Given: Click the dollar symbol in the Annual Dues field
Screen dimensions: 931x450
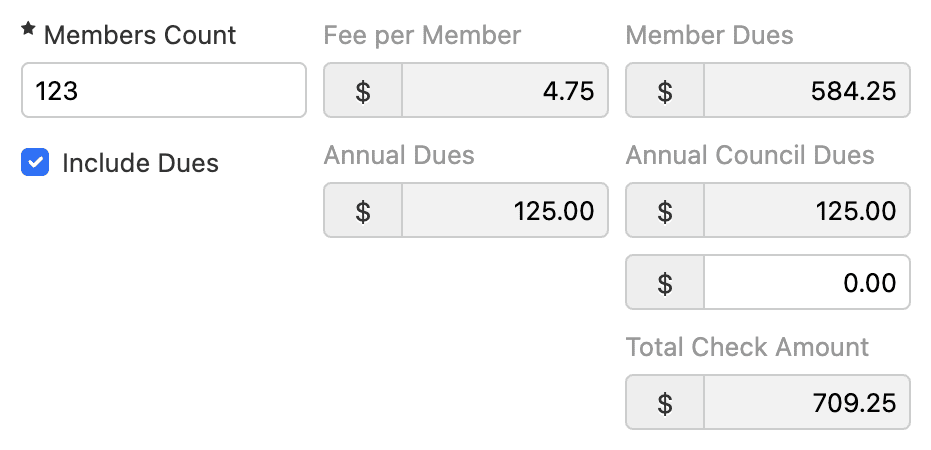Looking at the screenshot, I should coord(363,210).
